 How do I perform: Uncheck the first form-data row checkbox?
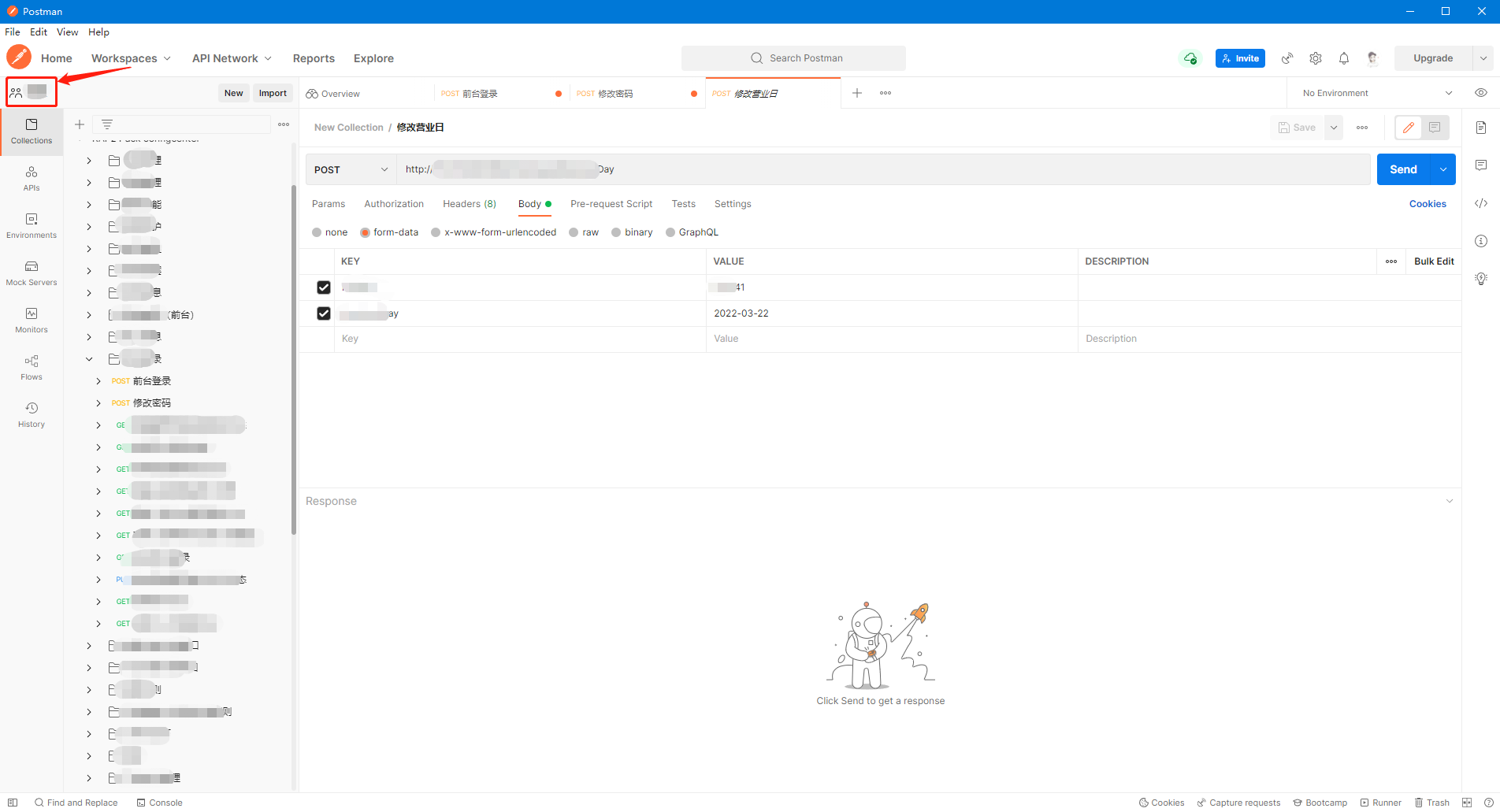pos(324,287)
